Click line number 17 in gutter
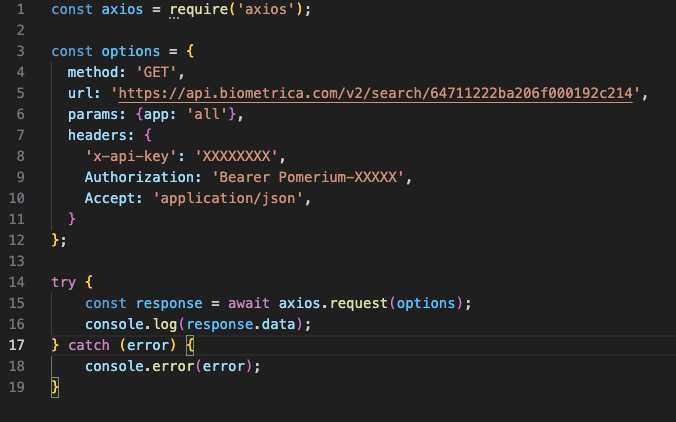Screen dimensions: 676x422 pyautogui.click(x=16, y=345)
